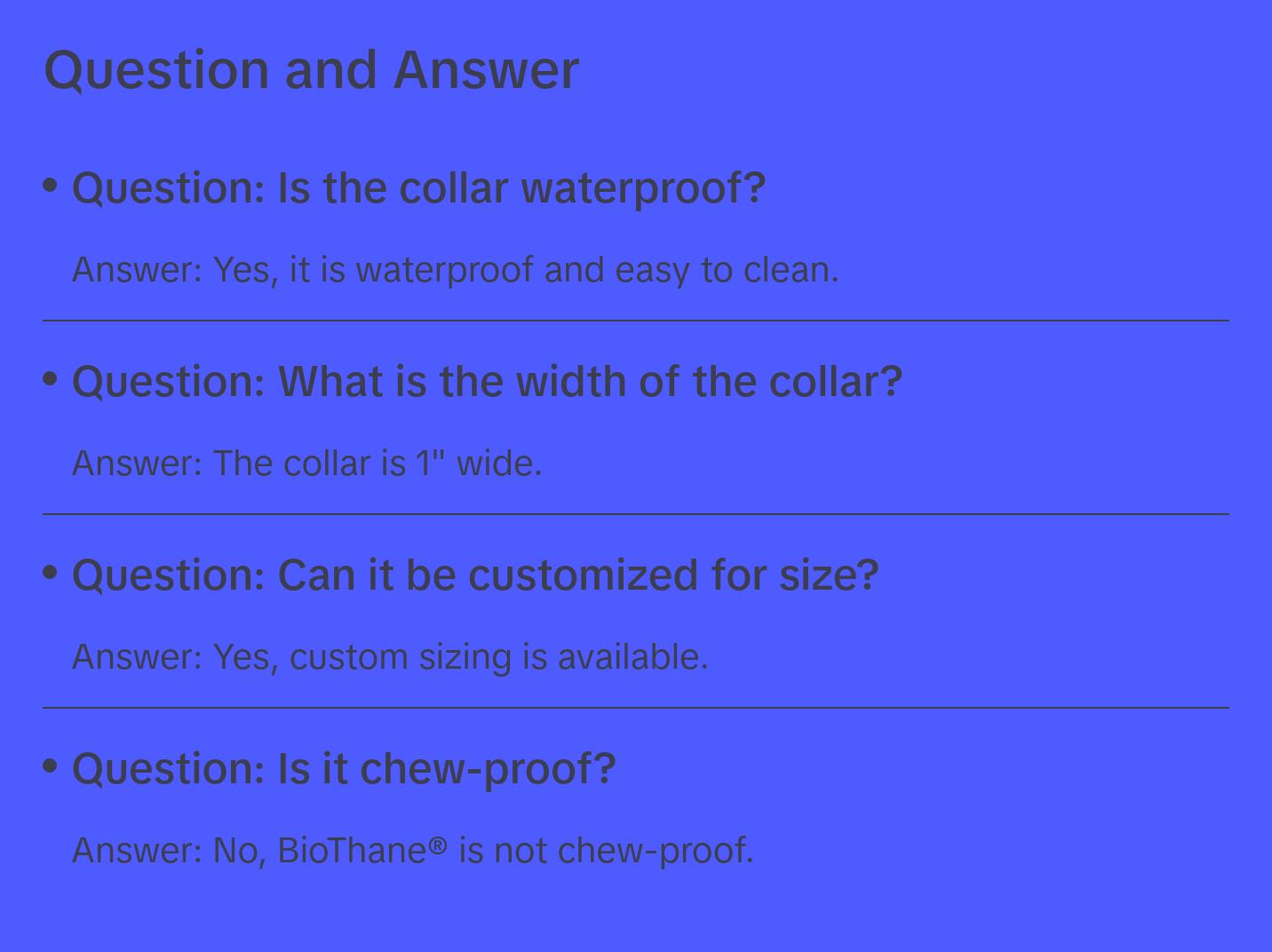
Task: Click the word "waterproof?" in the first question
Action: point(643,188)
